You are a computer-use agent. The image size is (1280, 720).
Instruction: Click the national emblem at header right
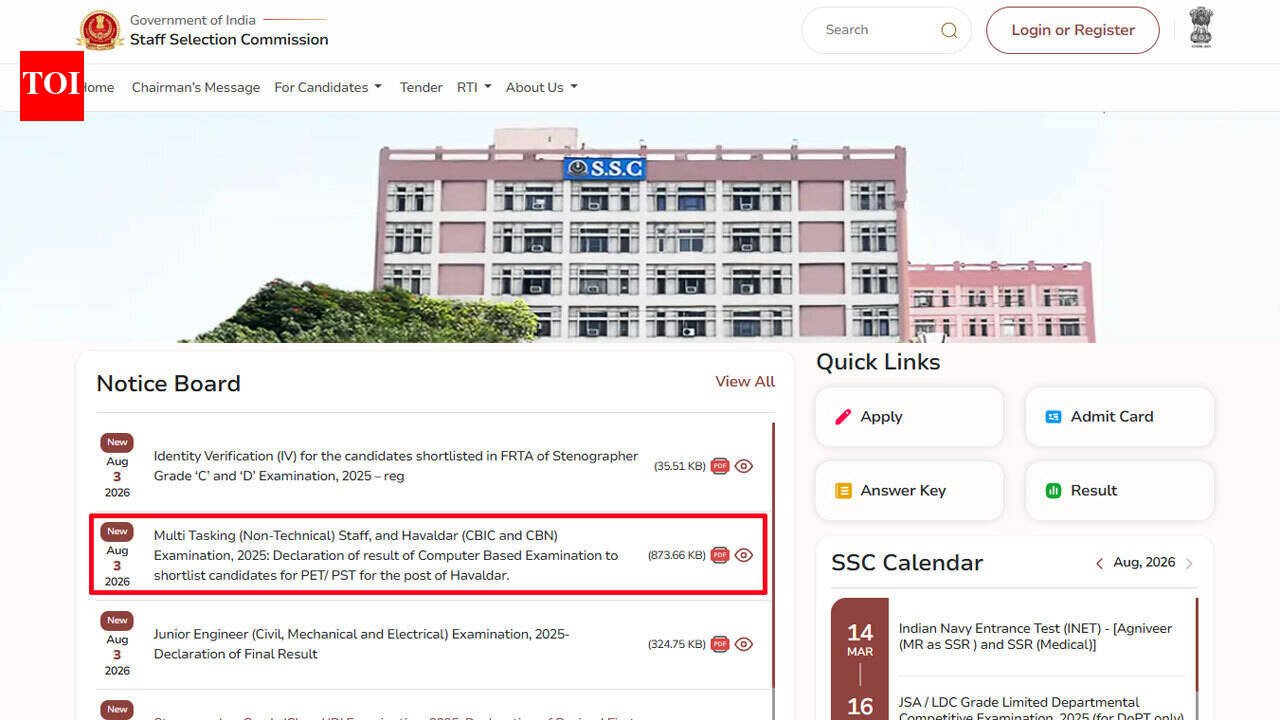click(1201, 27)
